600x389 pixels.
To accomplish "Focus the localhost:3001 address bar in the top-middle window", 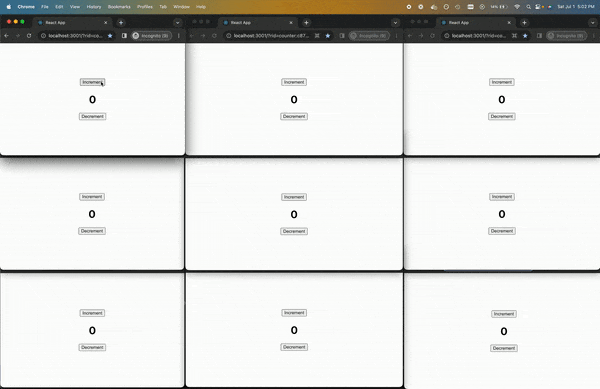I will [271, 36].
